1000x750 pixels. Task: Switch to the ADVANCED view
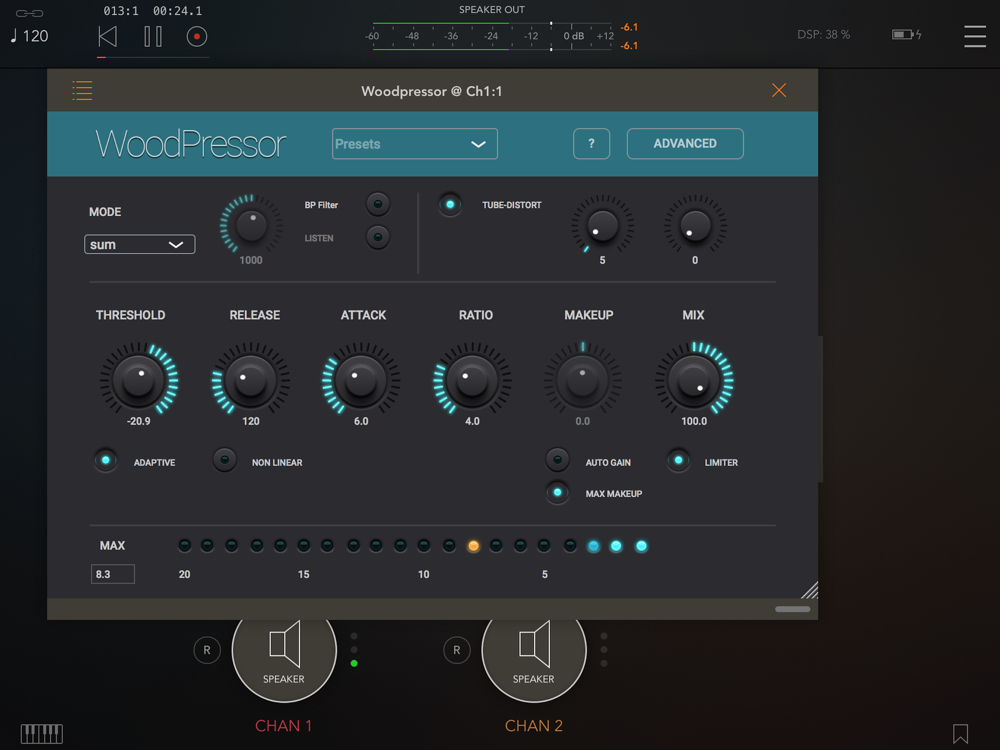tap(685, 143)
